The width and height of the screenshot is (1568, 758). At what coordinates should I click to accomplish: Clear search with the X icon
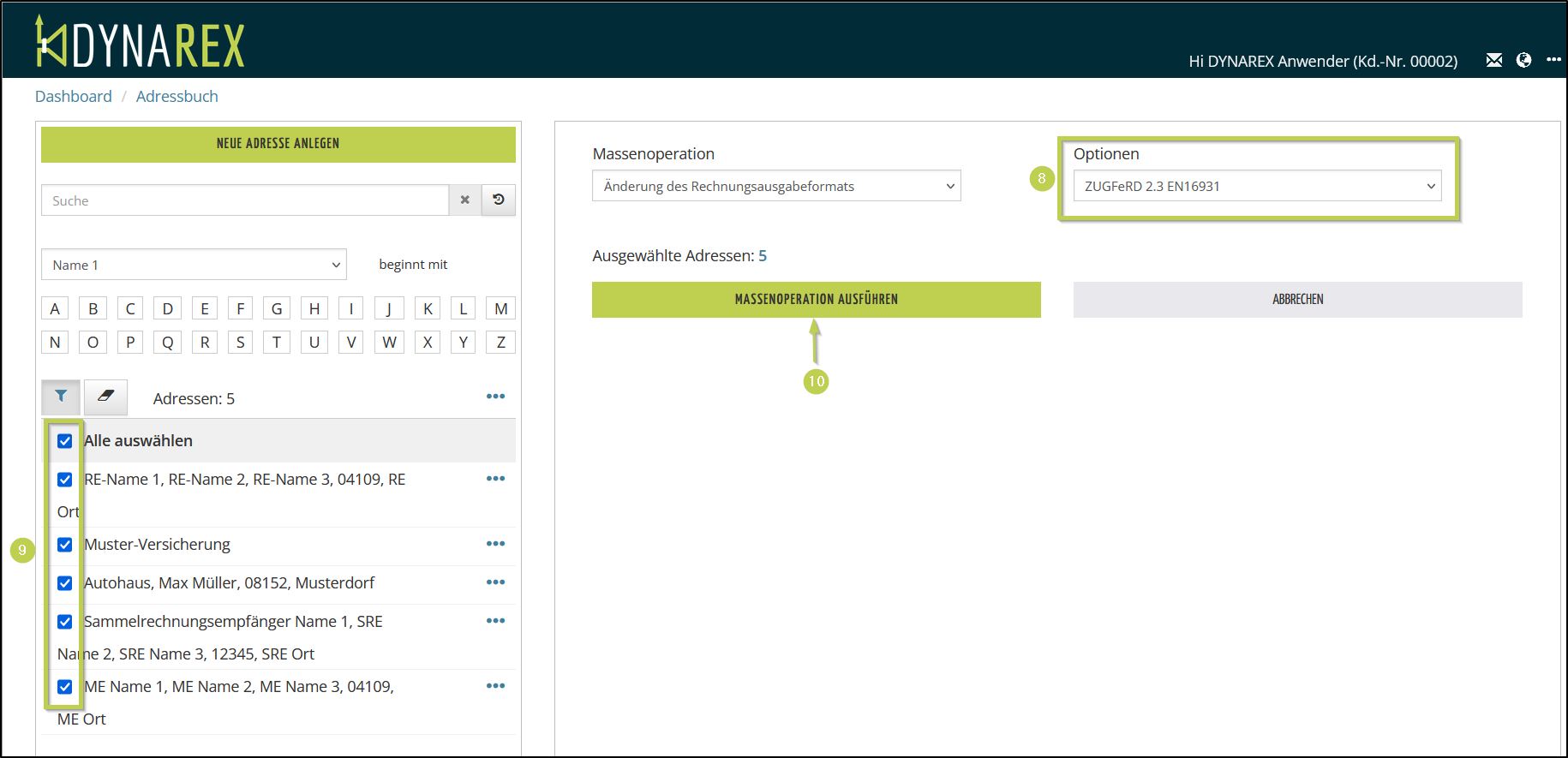pos(464,200)
